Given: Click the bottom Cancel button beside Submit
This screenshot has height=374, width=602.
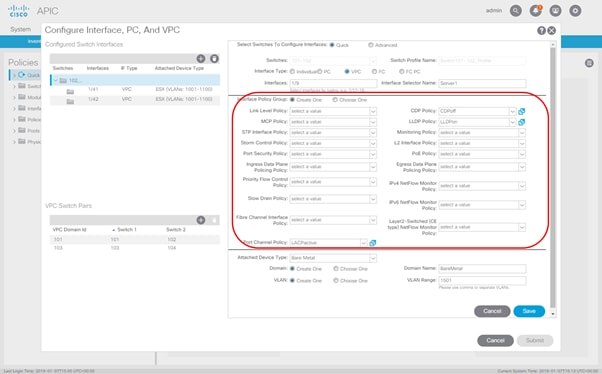Looking at the screenshot, I should 495,341.
